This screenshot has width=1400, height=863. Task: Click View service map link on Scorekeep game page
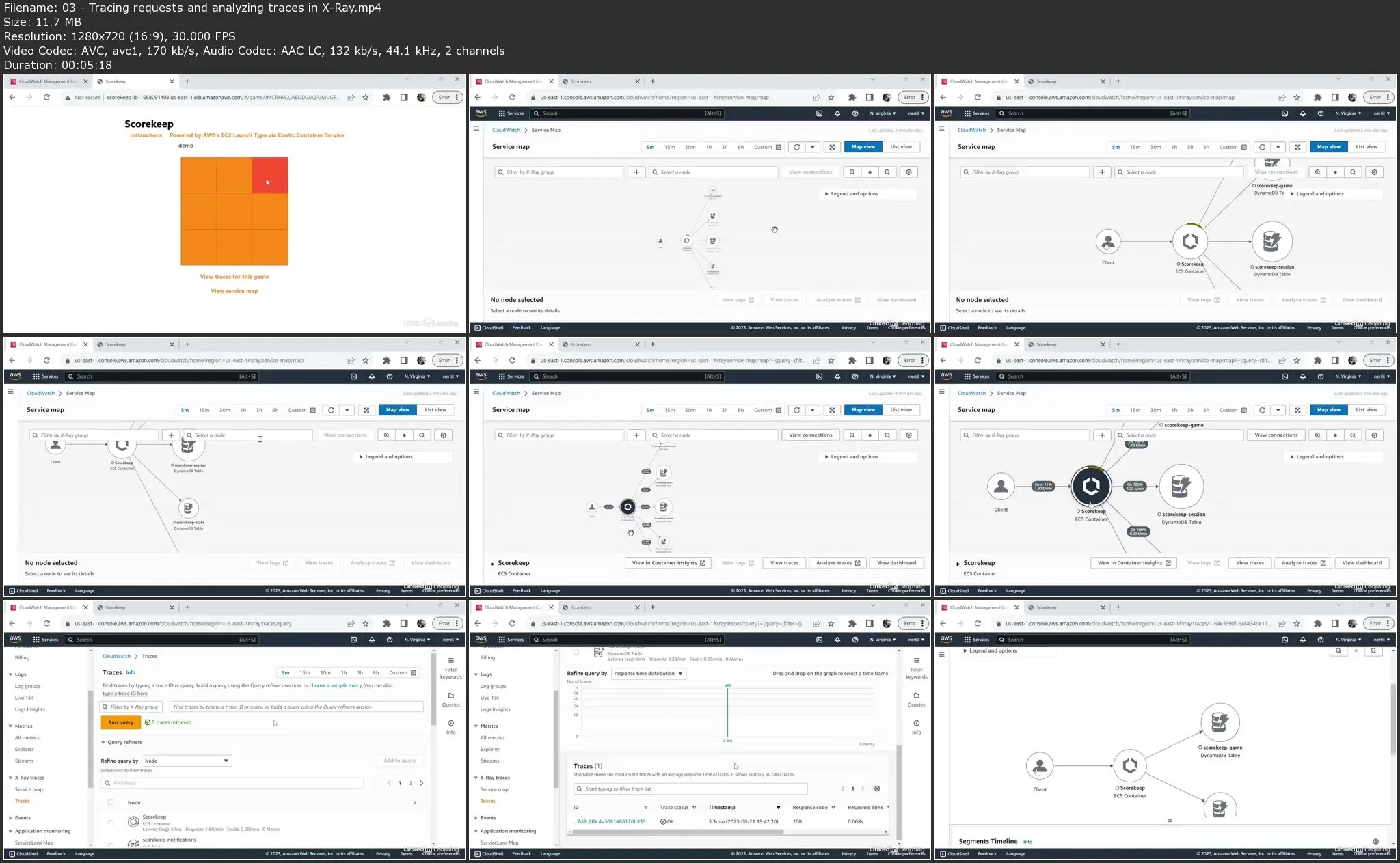click(234, 291)
